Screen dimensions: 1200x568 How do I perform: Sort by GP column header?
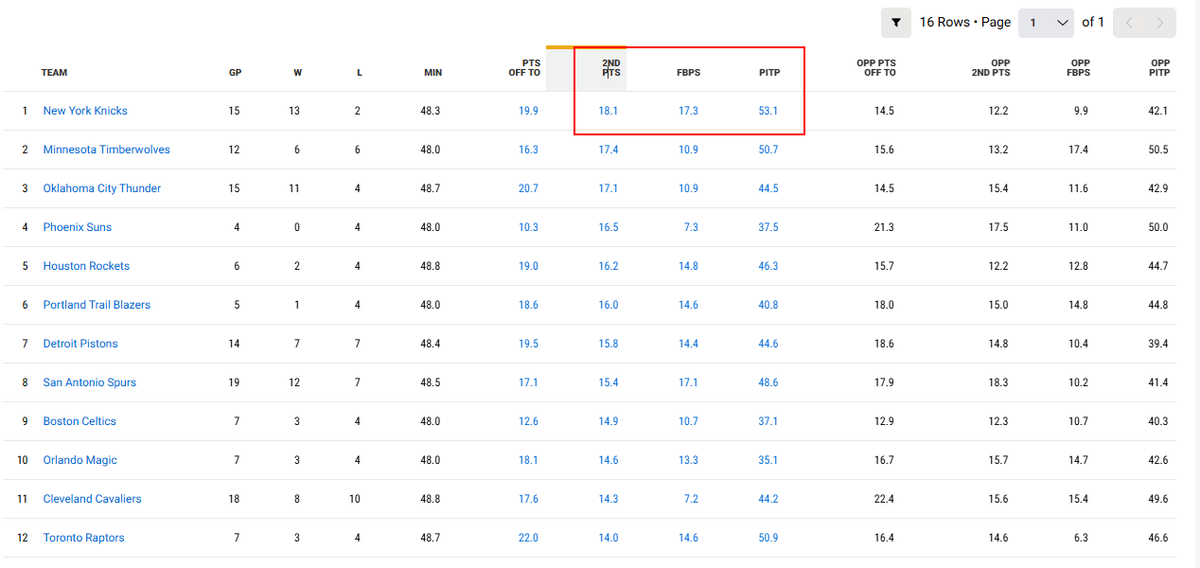coord(234,73)
